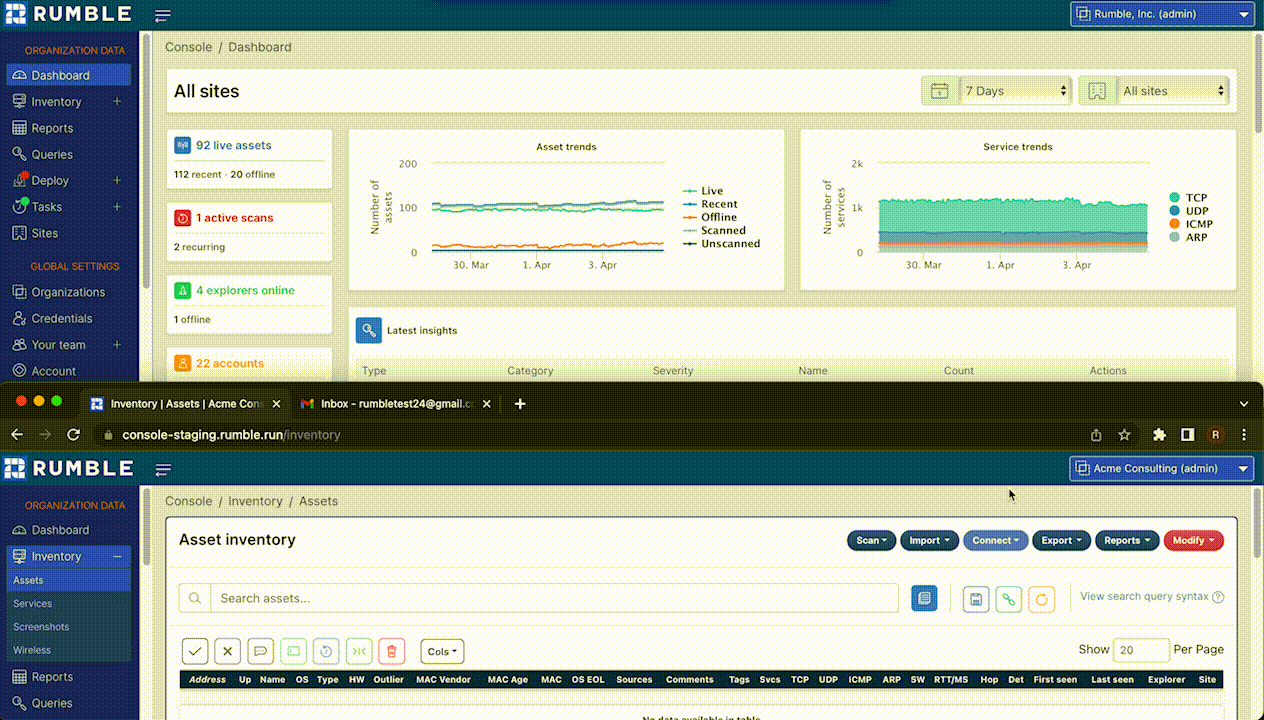1264x720 pixels.
Task: Clear selection with the X button
Action: click(x=228, y=651)
